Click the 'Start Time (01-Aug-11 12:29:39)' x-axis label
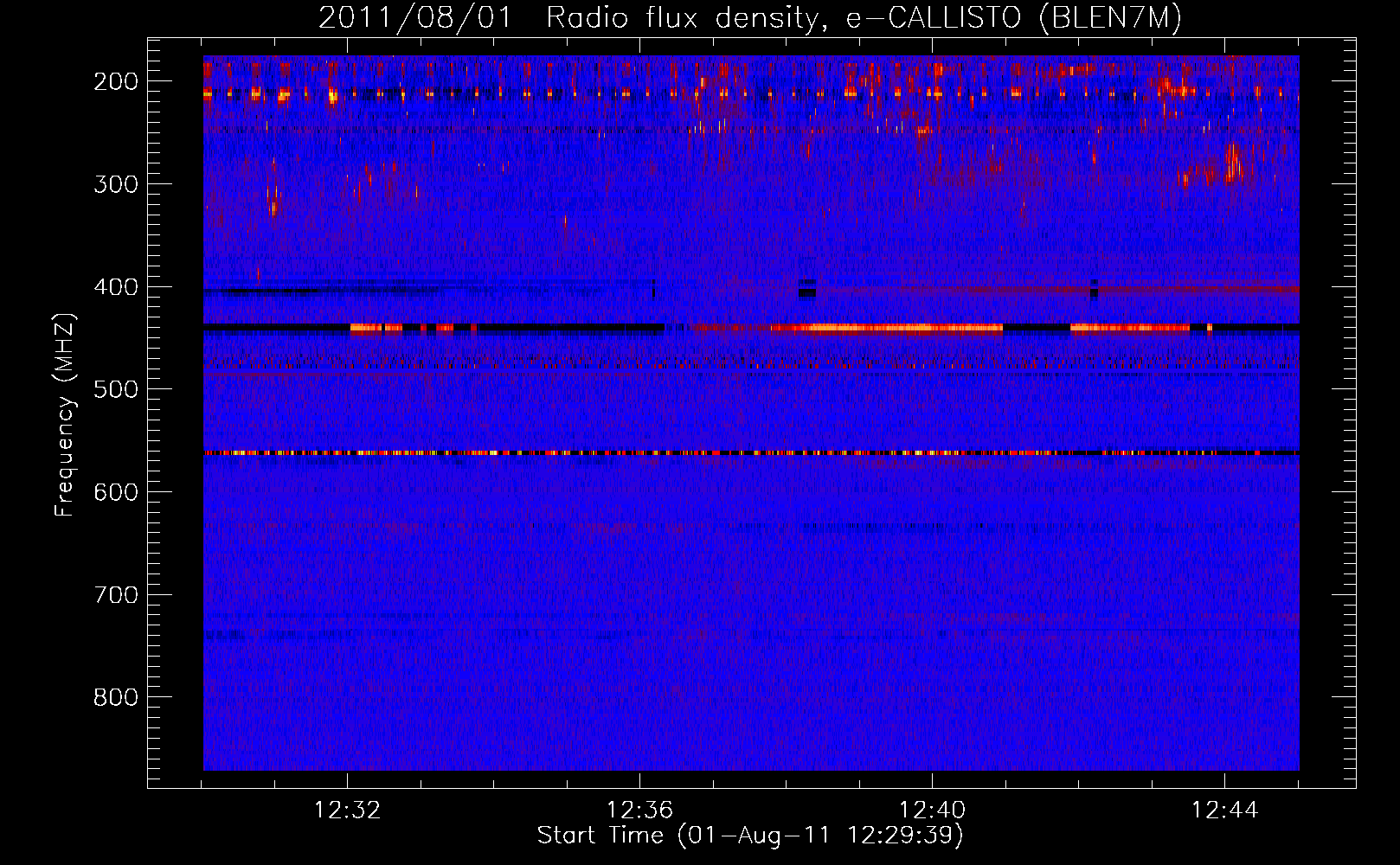Viewport: 1400px width, 865px height. (750, 836)
